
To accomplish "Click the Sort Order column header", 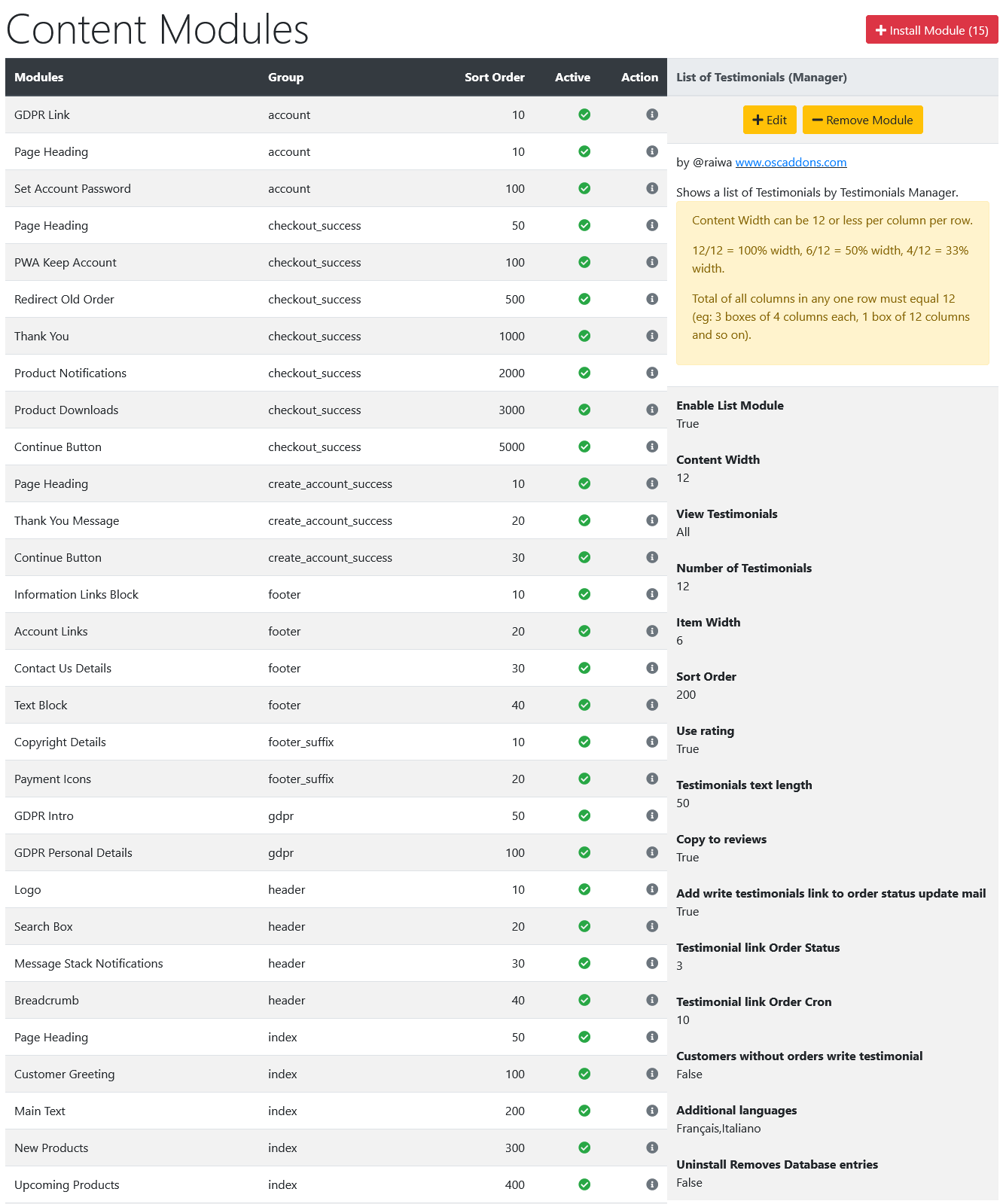I will click(494, 77).
